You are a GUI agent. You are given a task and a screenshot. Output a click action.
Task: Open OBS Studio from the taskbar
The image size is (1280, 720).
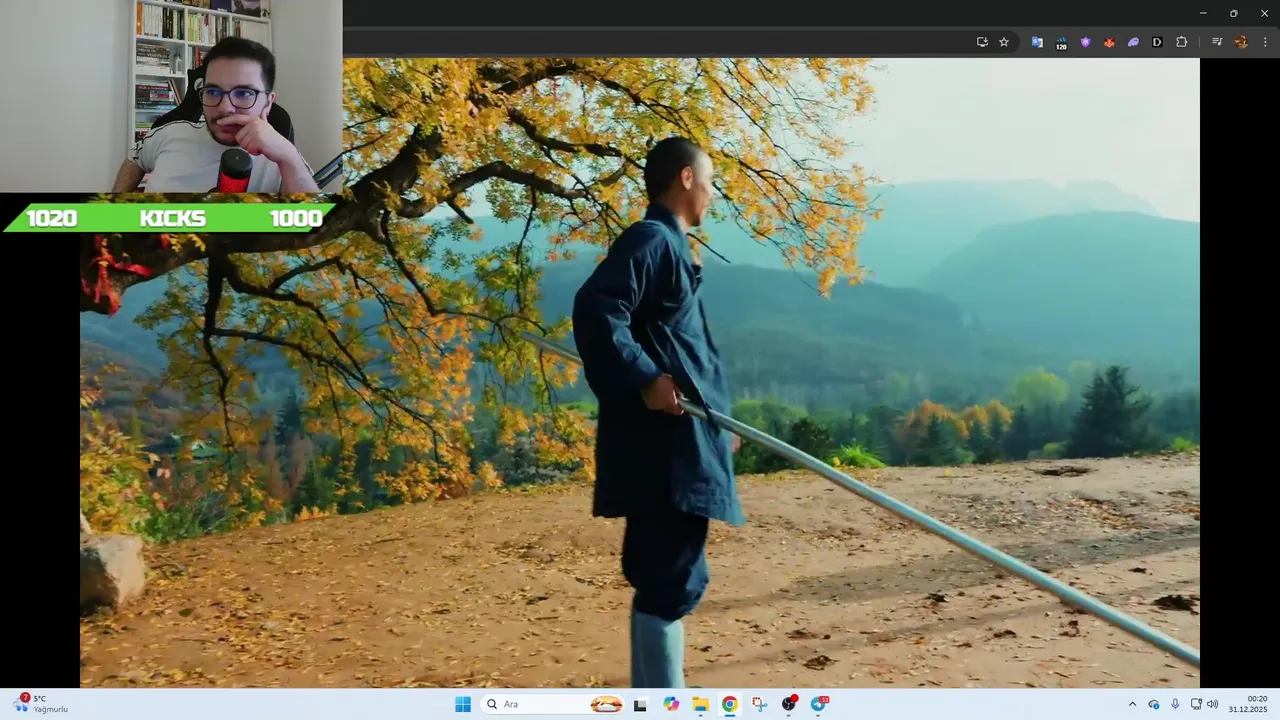(789, 704)
